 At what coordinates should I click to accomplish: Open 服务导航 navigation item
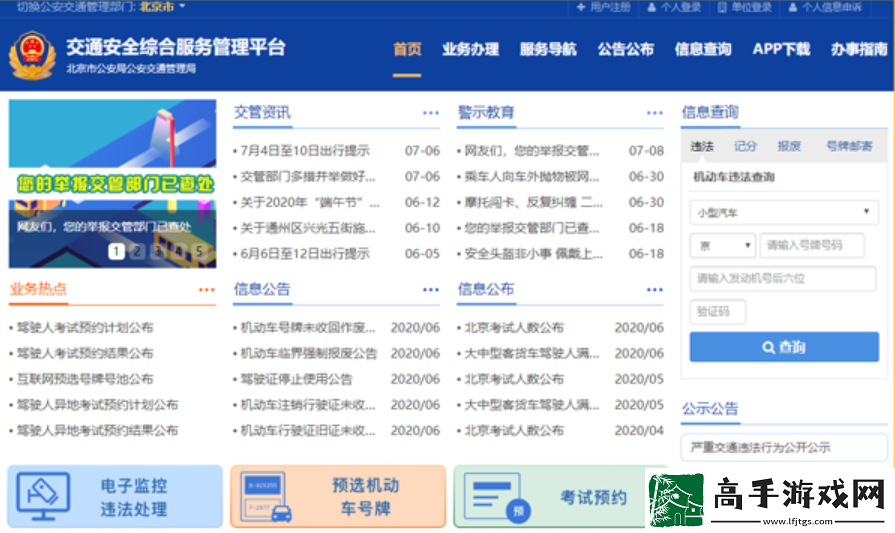[548, 49]
